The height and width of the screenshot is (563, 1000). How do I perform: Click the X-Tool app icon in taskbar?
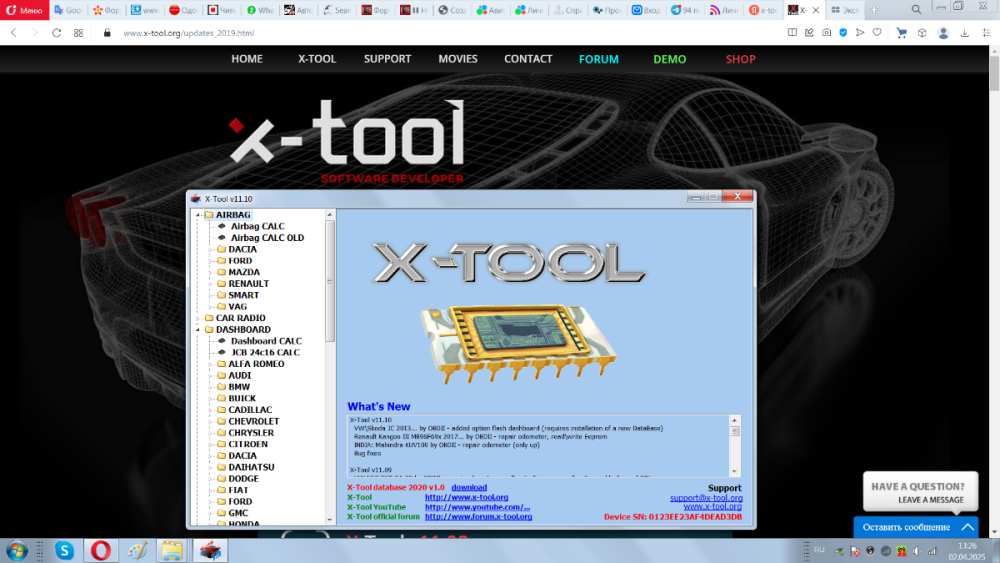point(208,550)
